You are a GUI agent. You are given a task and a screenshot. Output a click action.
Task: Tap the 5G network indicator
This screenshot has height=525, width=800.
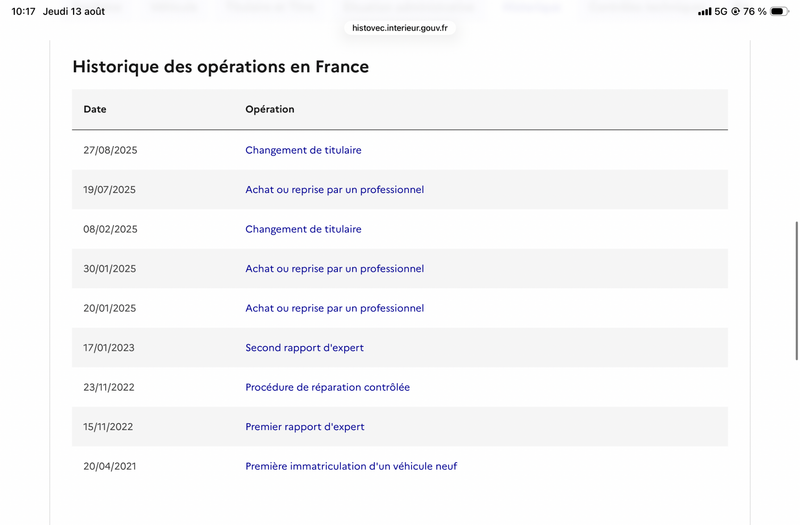tap(720, 11)
